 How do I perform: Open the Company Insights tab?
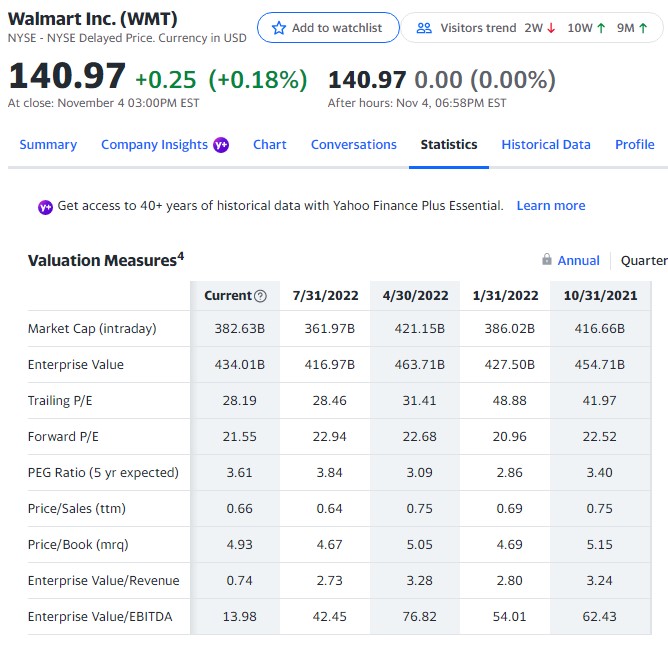pos(154,145)
